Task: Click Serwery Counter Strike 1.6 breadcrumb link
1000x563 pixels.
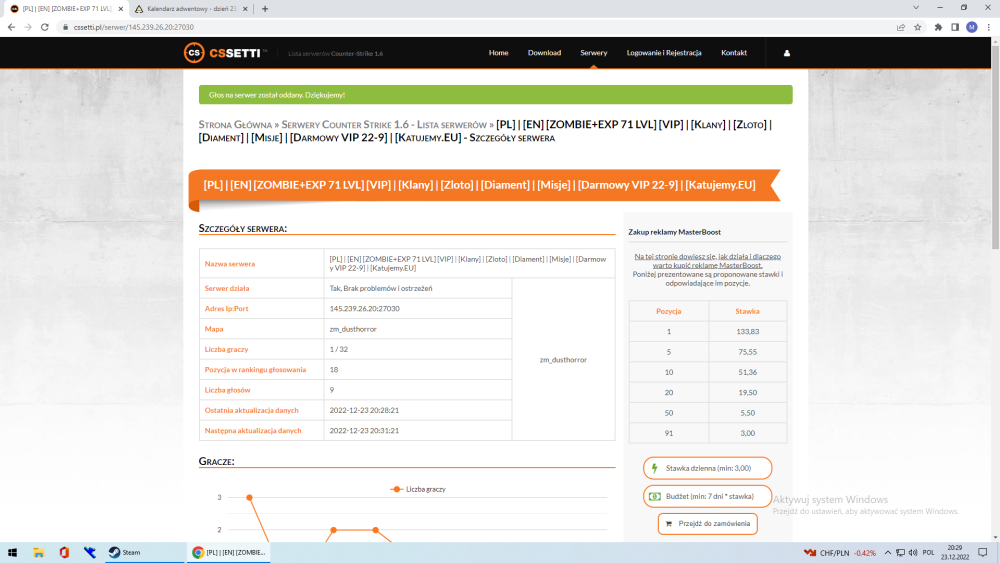Action: (384, 124)
